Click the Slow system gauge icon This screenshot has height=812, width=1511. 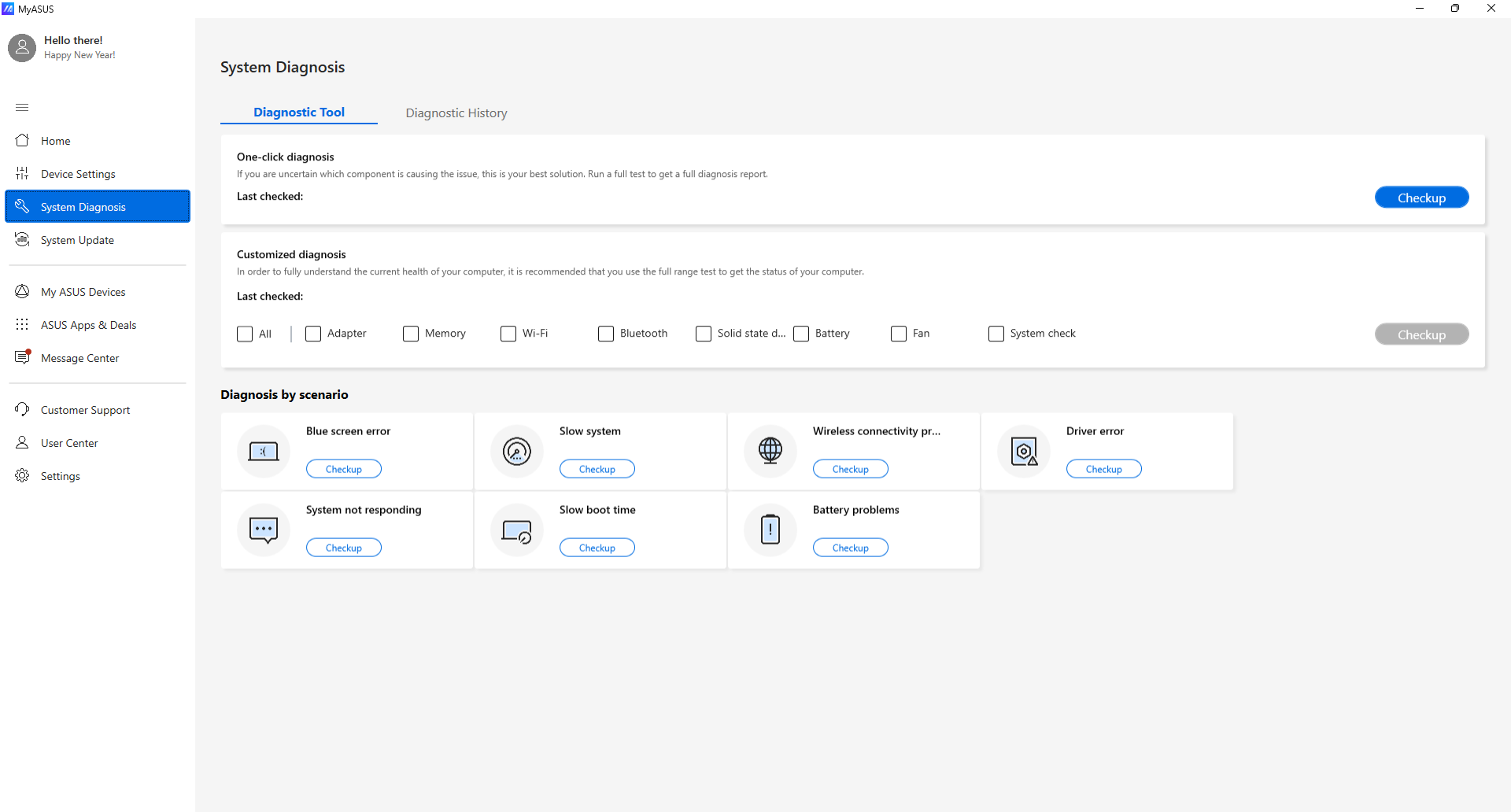pyautogui.click(x=517, y=452)
